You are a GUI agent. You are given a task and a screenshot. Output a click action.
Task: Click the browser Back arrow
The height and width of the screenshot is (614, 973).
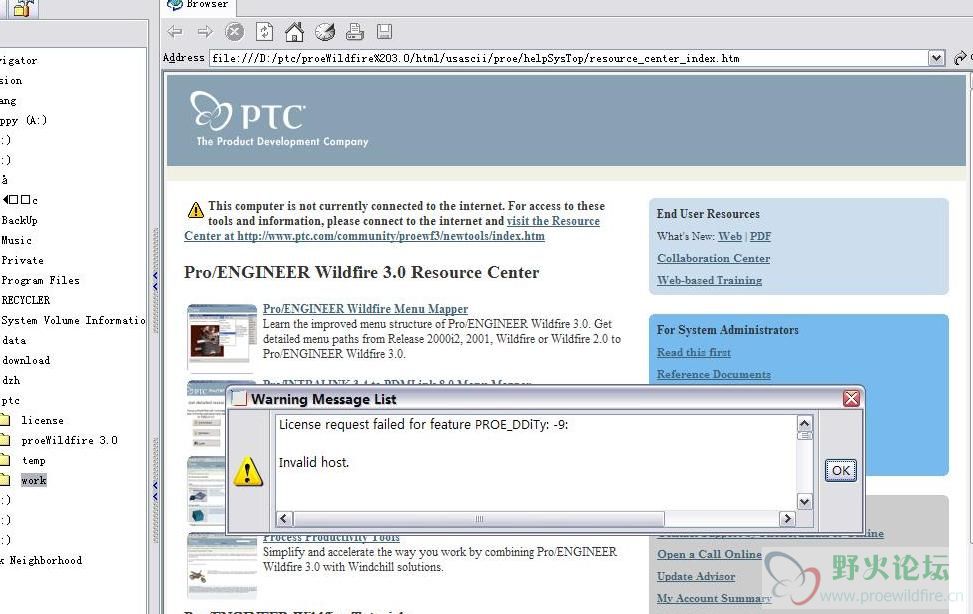click(x=175, y=32)
